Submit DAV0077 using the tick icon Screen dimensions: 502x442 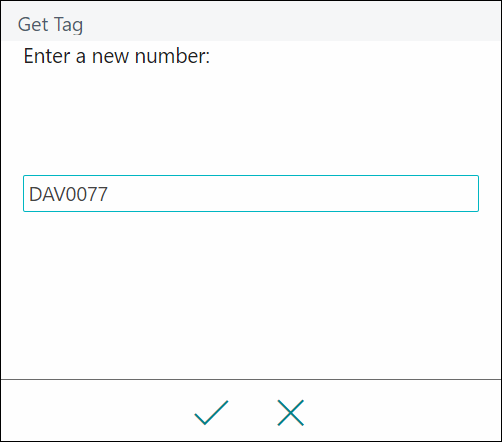point(211,413)
